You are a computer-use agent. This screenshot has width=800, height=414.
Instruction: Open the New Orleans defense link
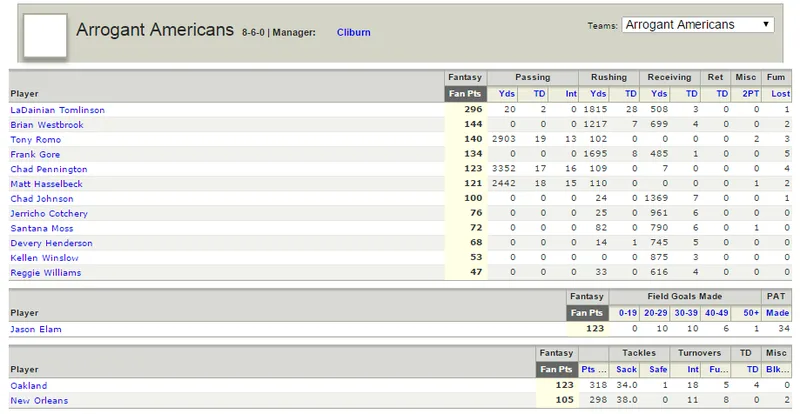[x=39, y=400]
